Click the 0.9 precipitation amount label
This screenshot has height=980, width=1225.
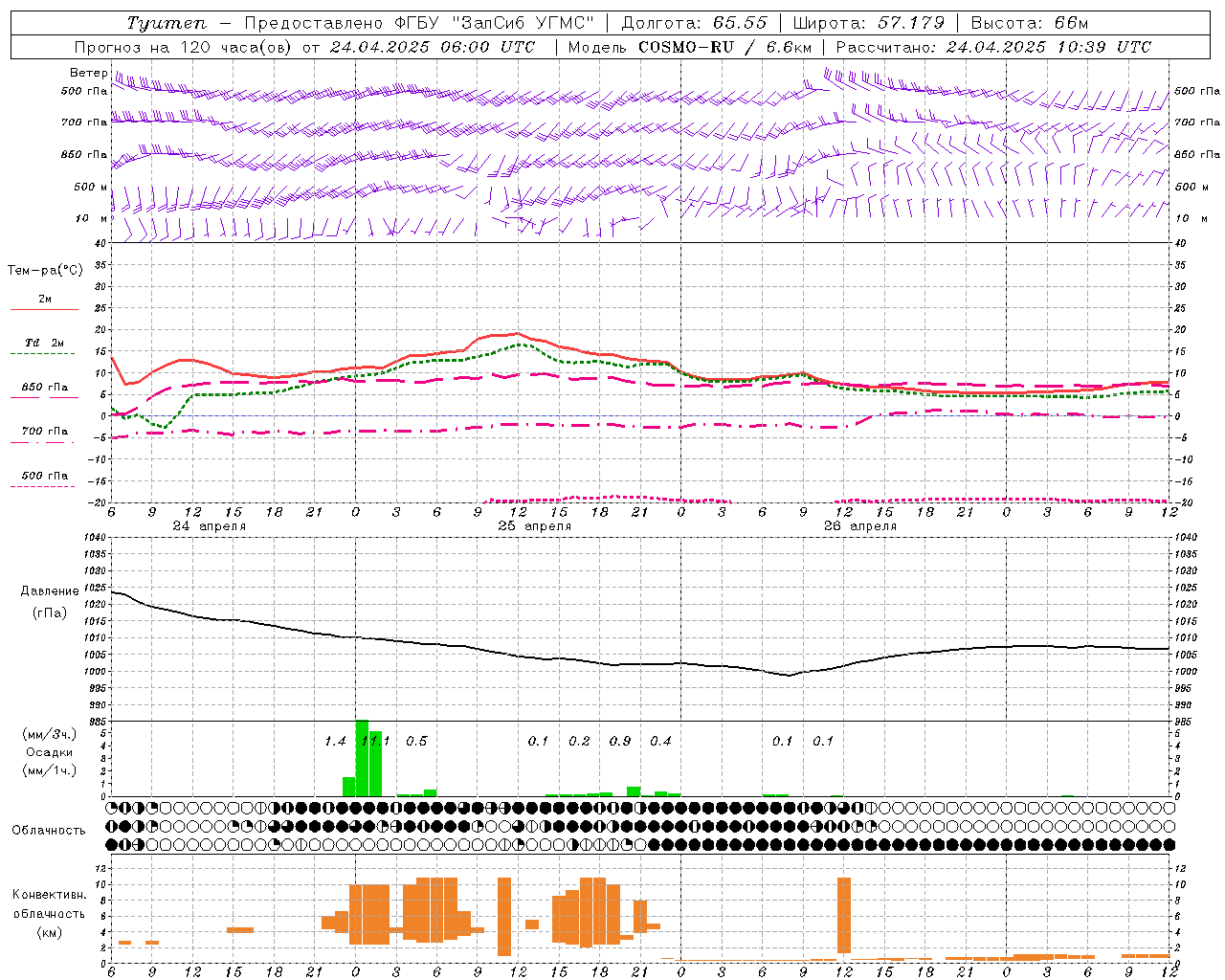click(x=620, y=741)
